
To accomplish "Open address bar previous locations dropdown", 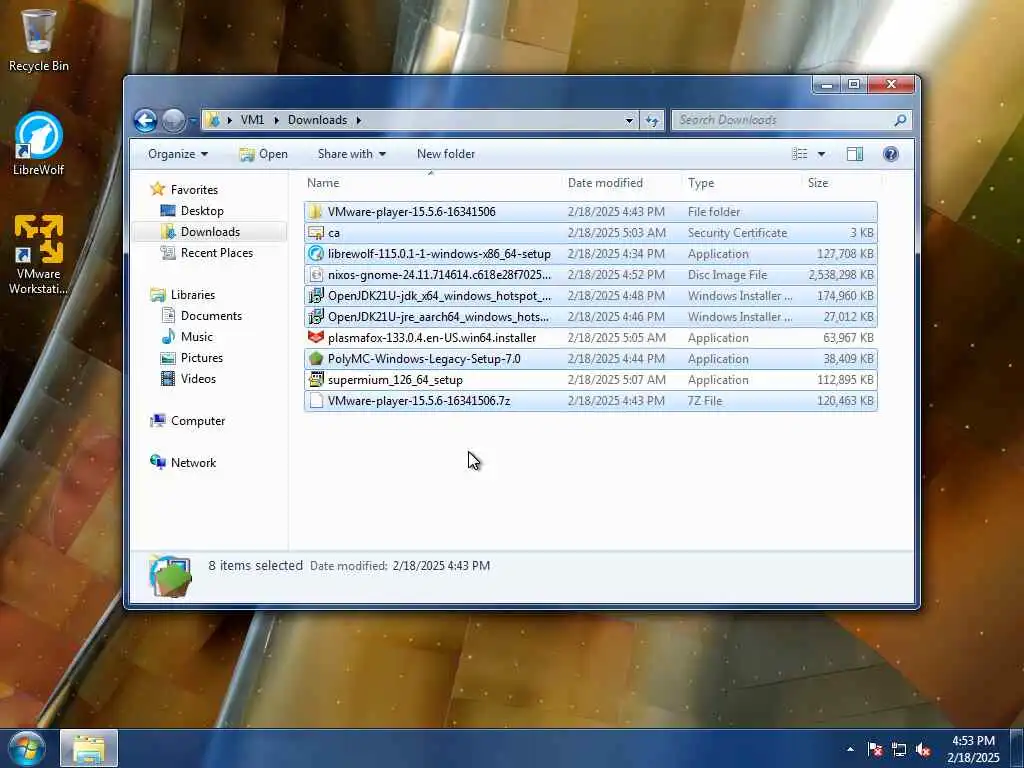I will click(x=629, y=120).
